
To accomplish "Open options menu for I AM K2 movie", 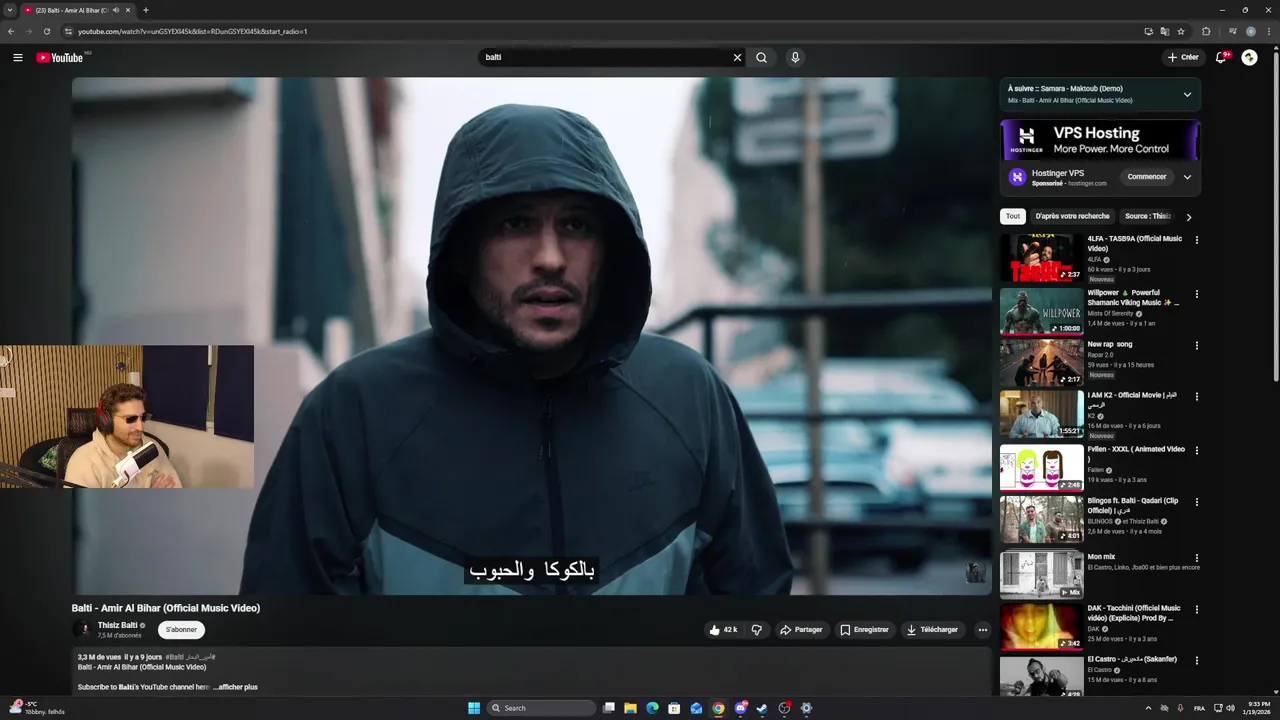I will pyautogui.click(x=1196, y=396).
